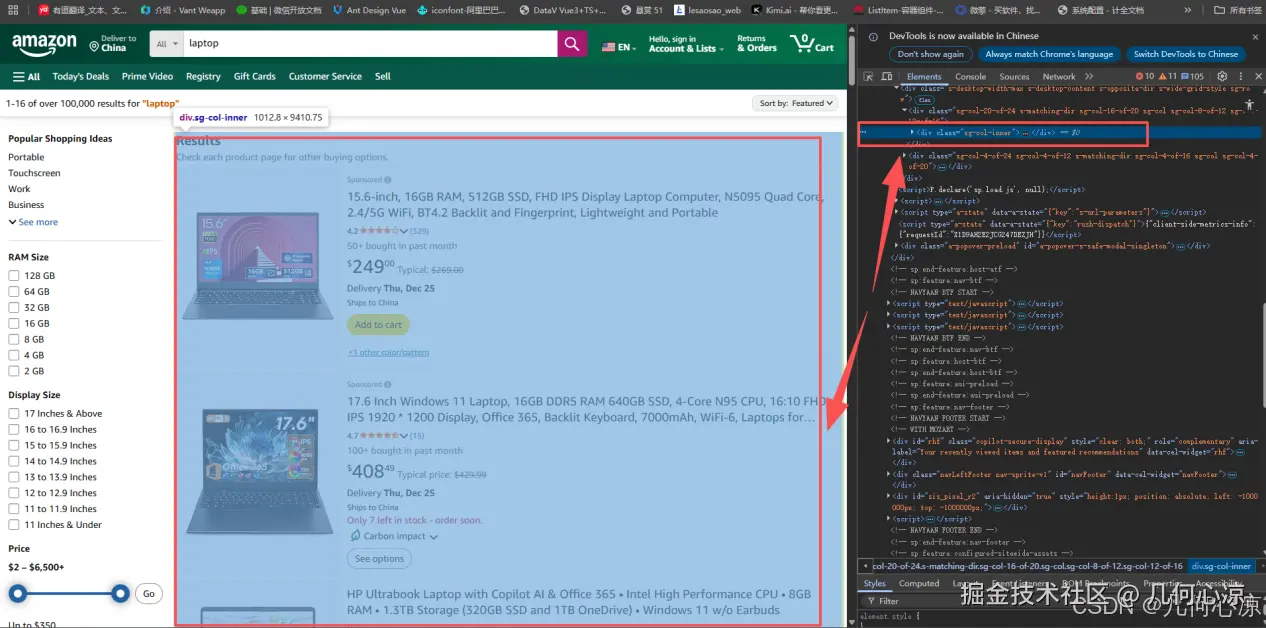Click the 17.6 inch laptop product image
The width and height of the screenshot is (1266, 628).
pos(258,469)
